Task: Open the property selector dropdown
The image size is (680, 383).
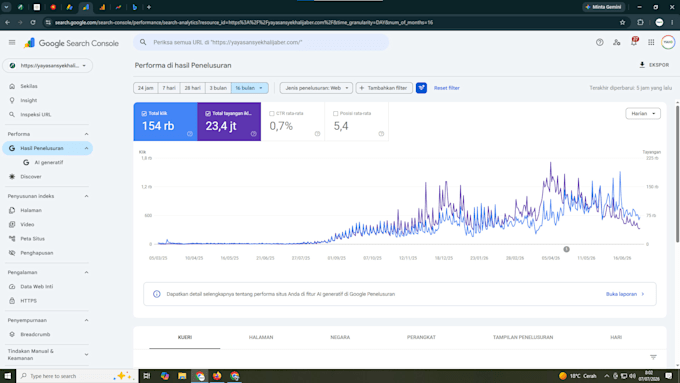Action: pyautogui.click(x=48, y=65)
